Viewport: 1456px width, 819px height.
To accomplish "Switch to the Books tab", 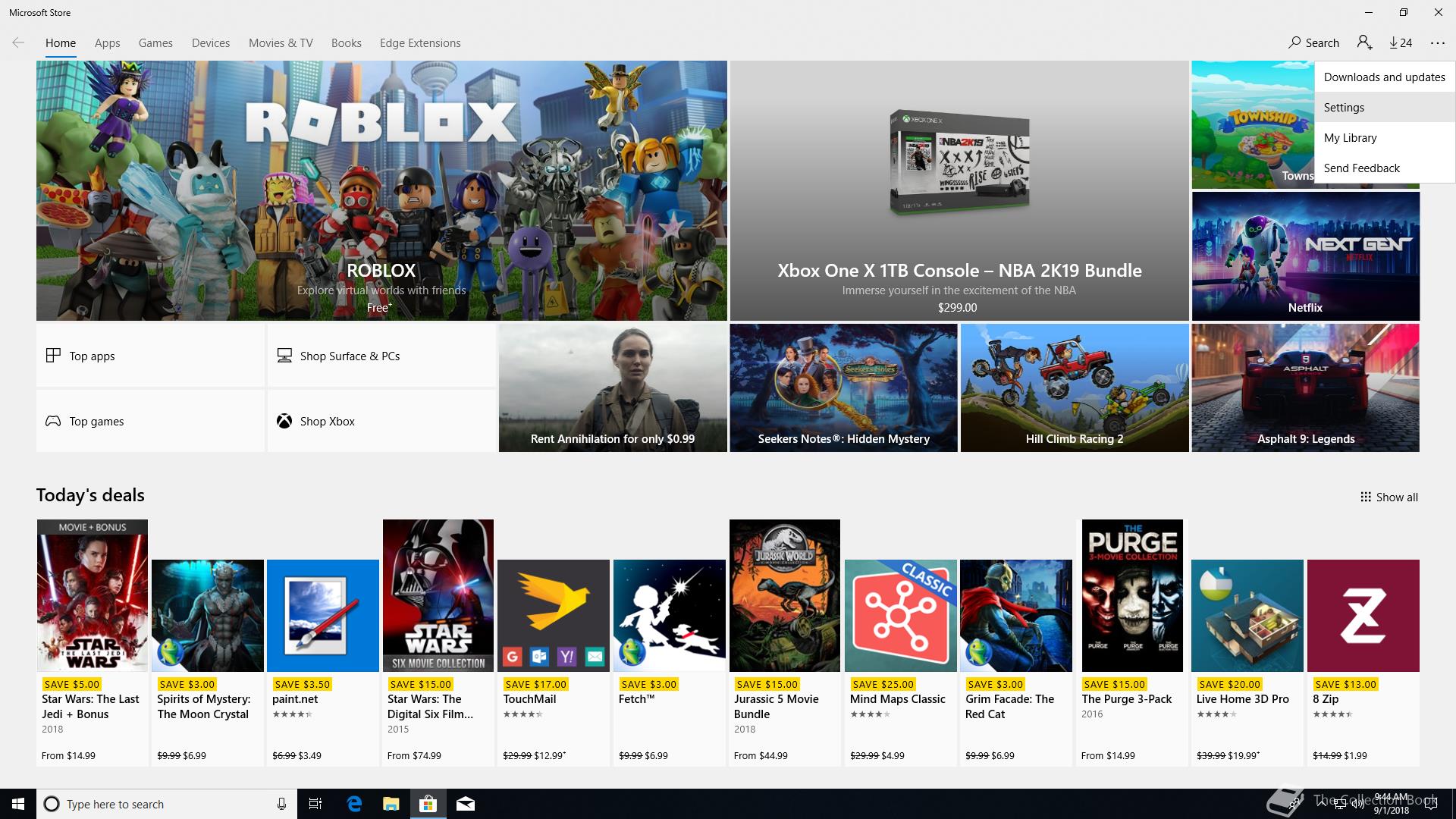I will point(346,43).
